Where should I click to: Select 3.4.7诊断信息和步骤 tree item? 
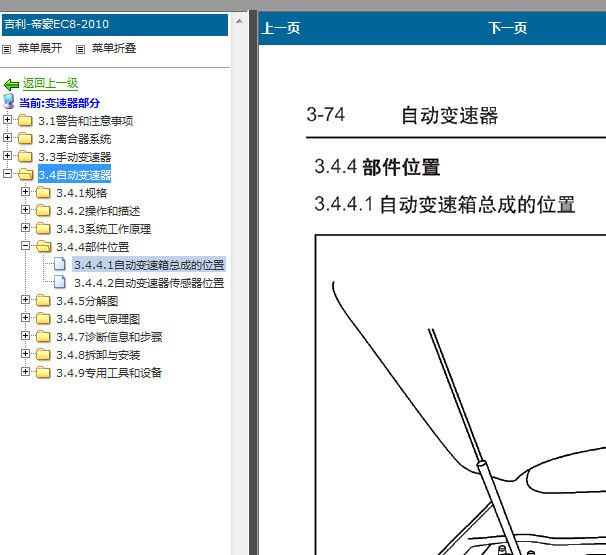[x=109, y=337]
